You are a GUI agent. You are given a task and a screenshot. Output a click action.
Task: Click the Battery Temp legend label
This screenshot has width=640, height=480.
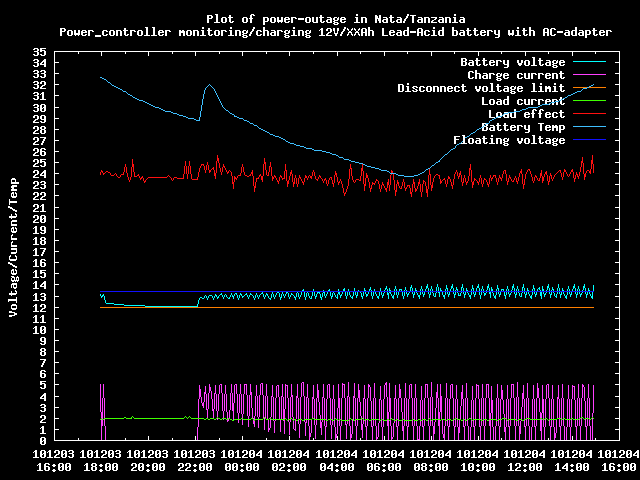pos(522,127)
